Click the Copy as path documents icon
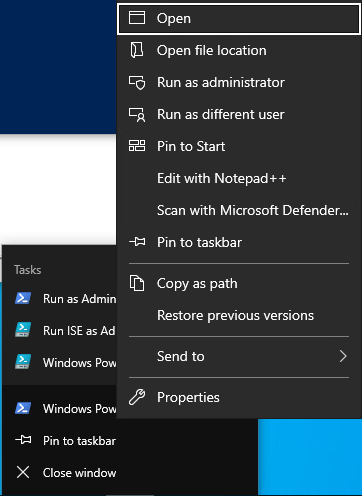 (x=137, y=283)
